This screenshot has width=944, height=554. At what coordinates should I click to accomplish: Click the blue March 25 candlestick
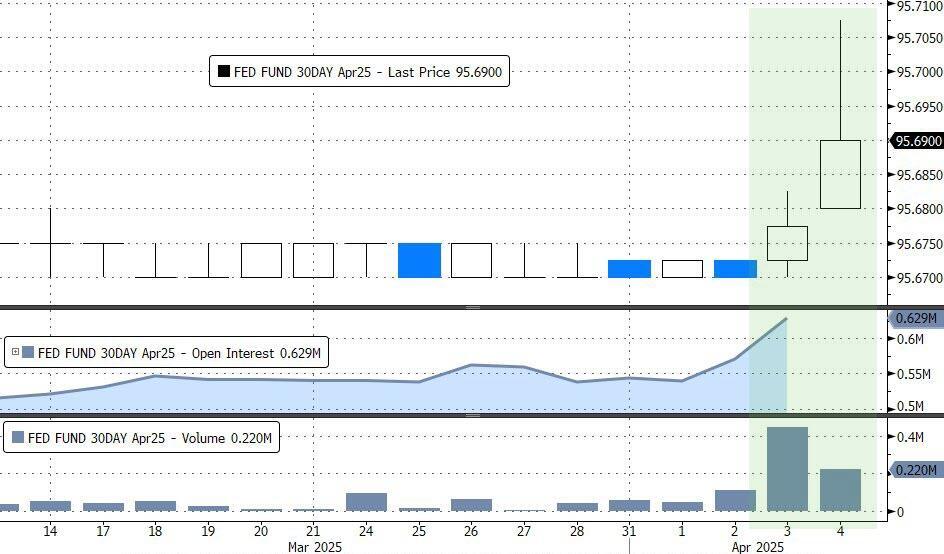pos(419,260)
